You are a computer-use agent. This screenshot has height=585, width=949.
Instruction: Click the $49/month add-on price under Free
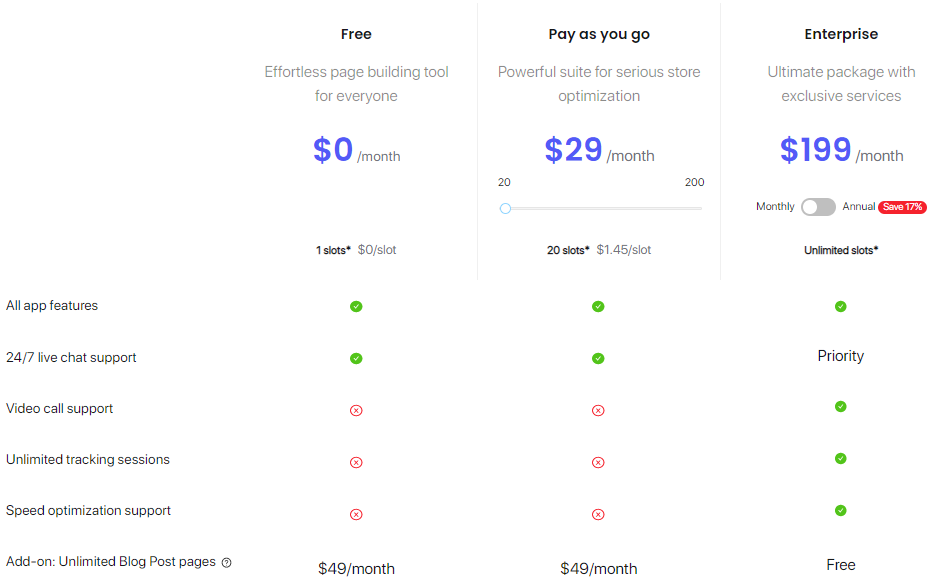point(356,569)
